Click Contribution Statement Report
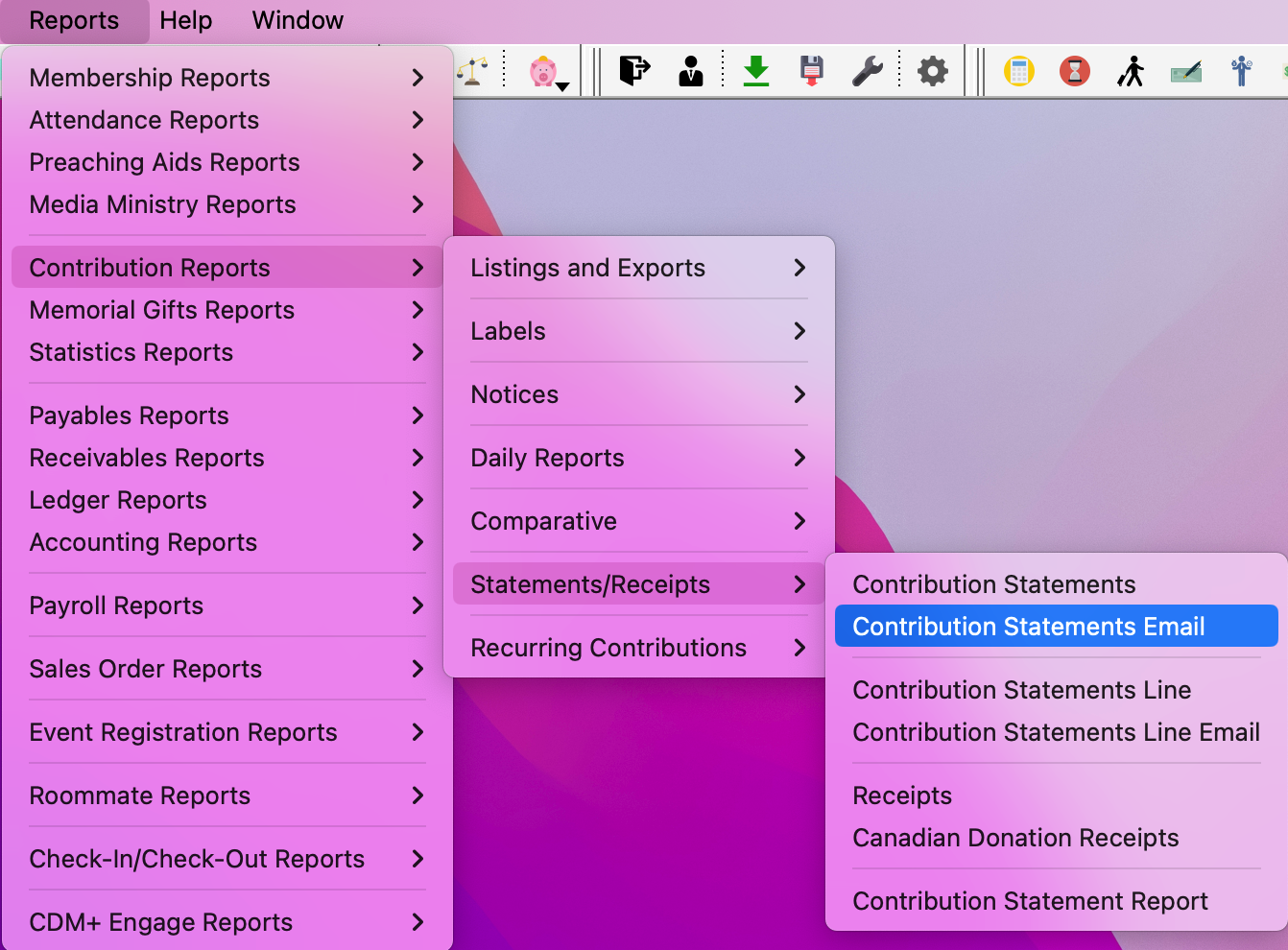Image resolution: width=1288 pixels, height=950 pixels. 1030,901
